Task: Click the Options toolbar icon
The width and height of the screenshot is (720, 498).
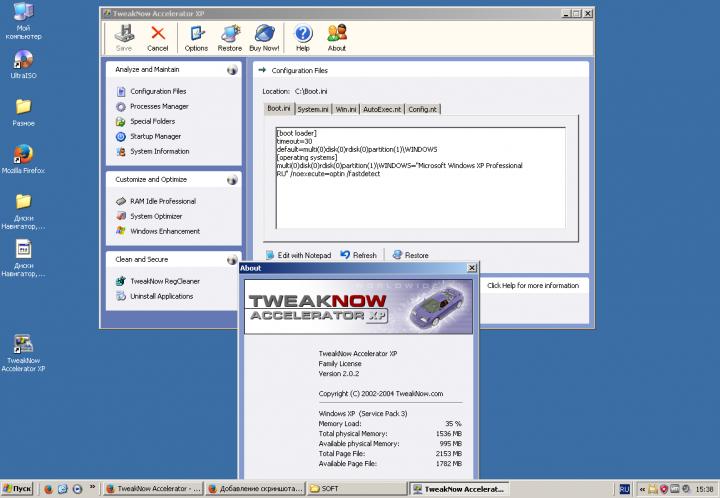Action: [x=196, y=35]
